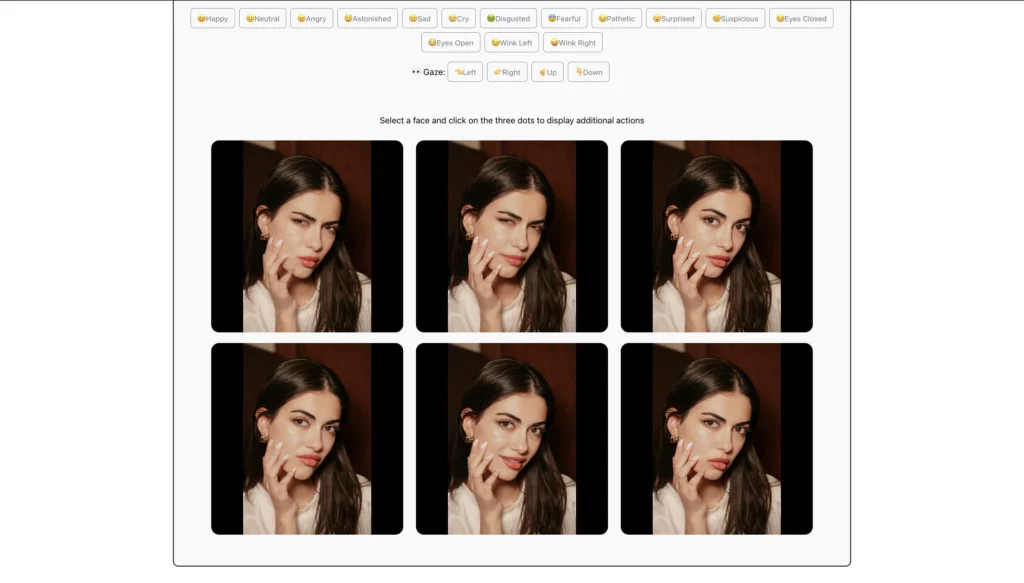Screen dimensions: 1024x583
Task: Apply the Astonished expression
Action: [367, 18]
